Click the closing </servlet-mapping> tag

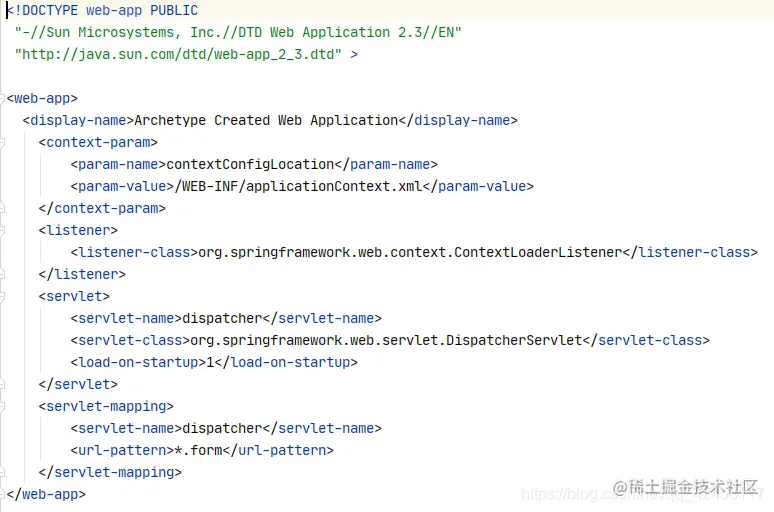click(x=110, y=473)
